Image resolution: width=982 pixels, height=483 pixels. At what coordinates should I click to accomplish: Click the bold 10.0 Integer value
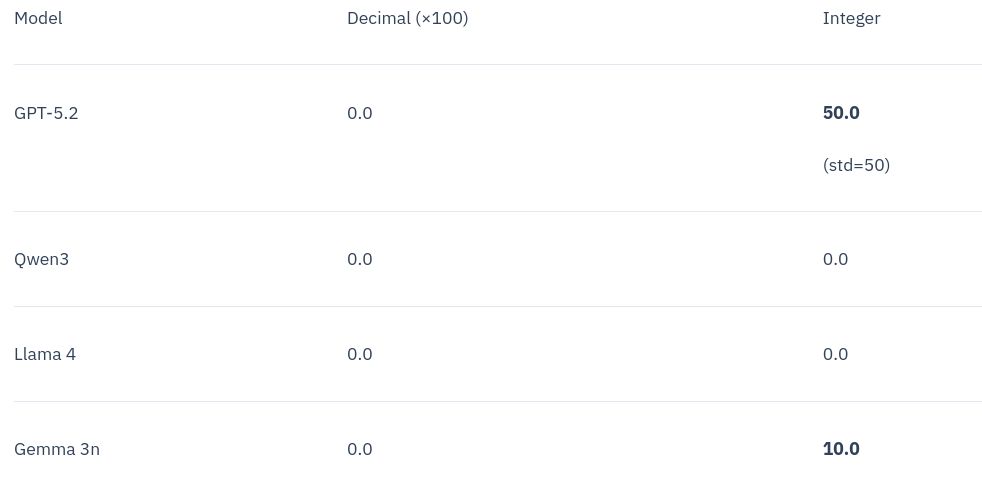pyautogui.click(x=841, y=449)
